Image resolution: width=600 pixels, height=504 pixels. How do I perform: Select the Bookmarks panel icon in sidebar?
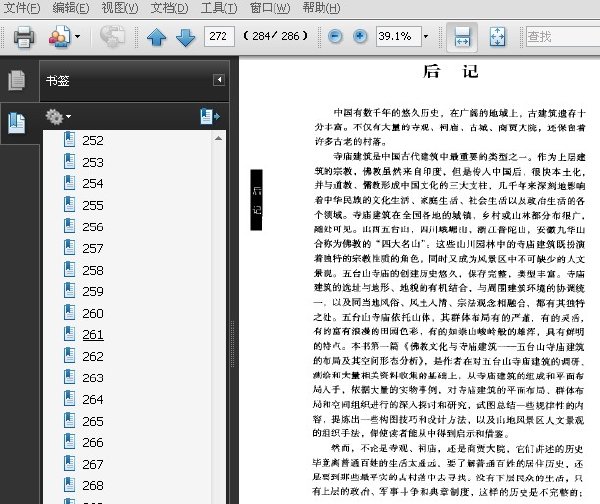pyautogui.click(x=16, y=123)
